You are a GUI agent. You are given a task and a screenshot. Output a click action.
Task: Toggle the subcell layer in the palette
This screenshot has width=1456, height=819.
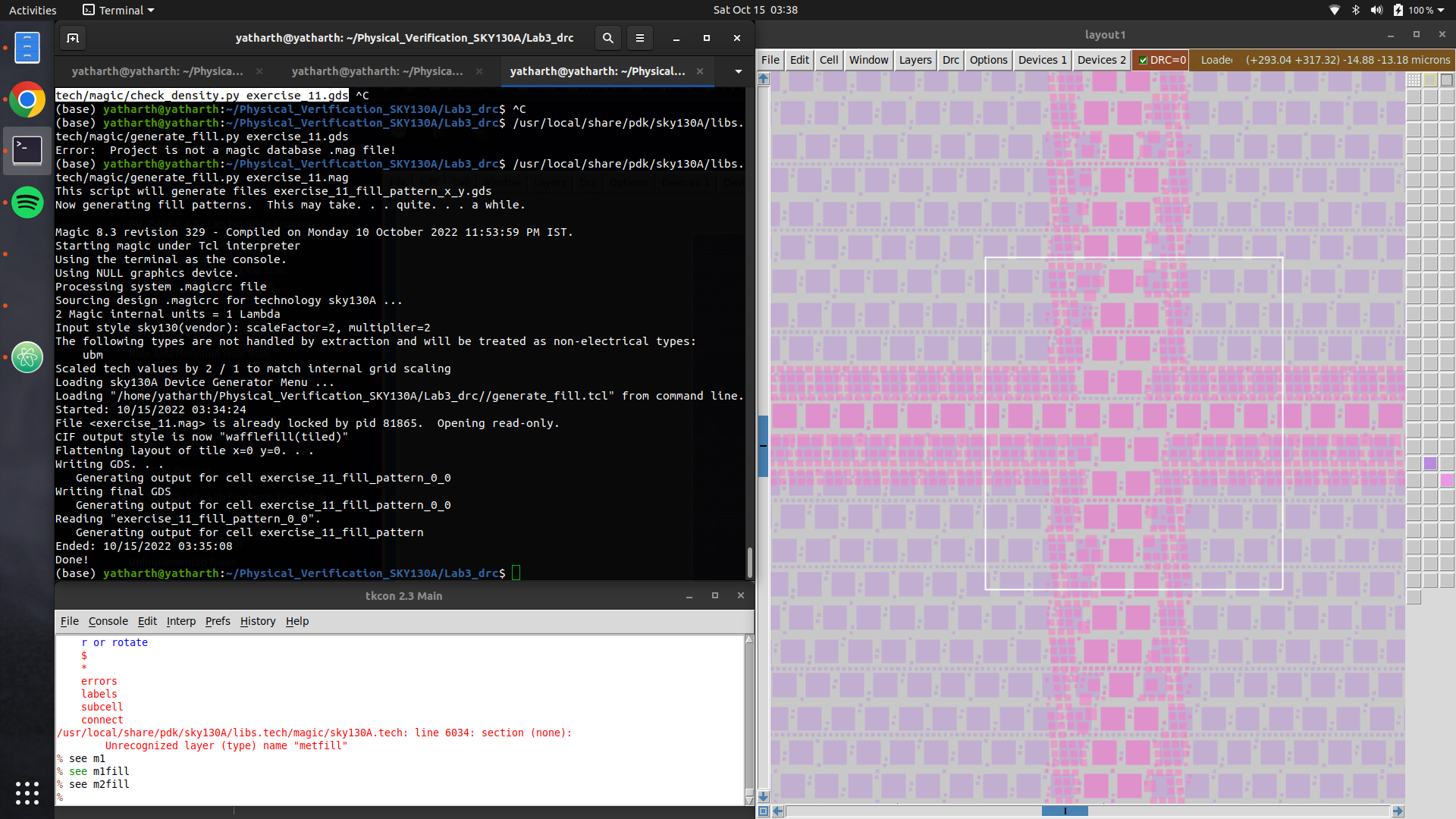[1447, 80]
